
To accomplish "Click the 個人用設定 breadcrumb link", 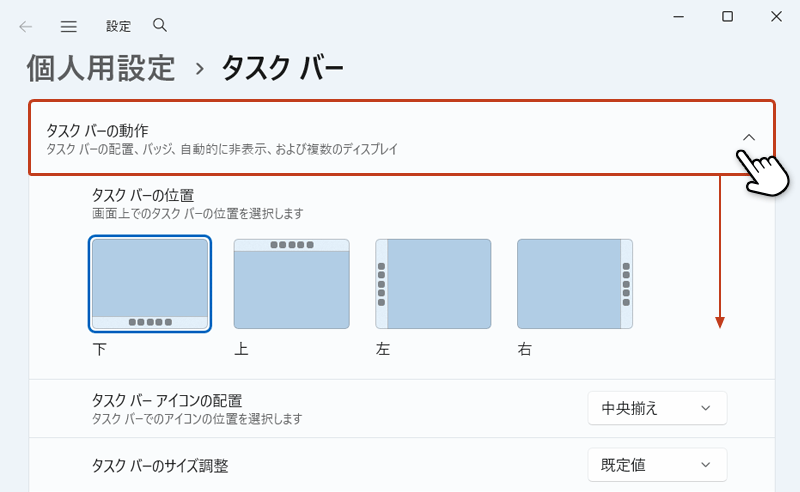I will 101,68.
